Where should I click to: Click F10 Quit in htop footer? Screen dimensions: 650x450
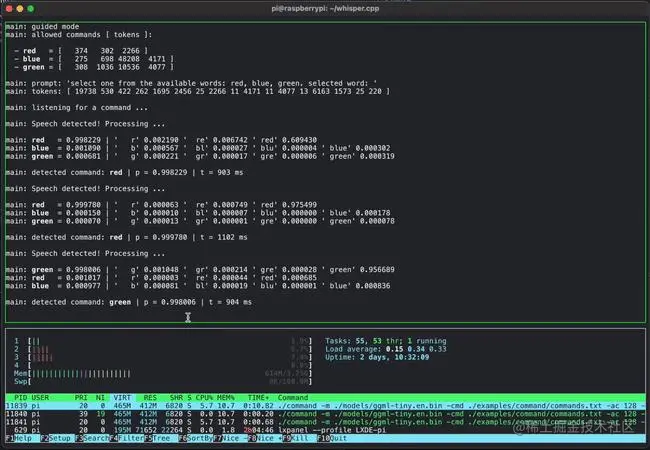click(332, 438)
